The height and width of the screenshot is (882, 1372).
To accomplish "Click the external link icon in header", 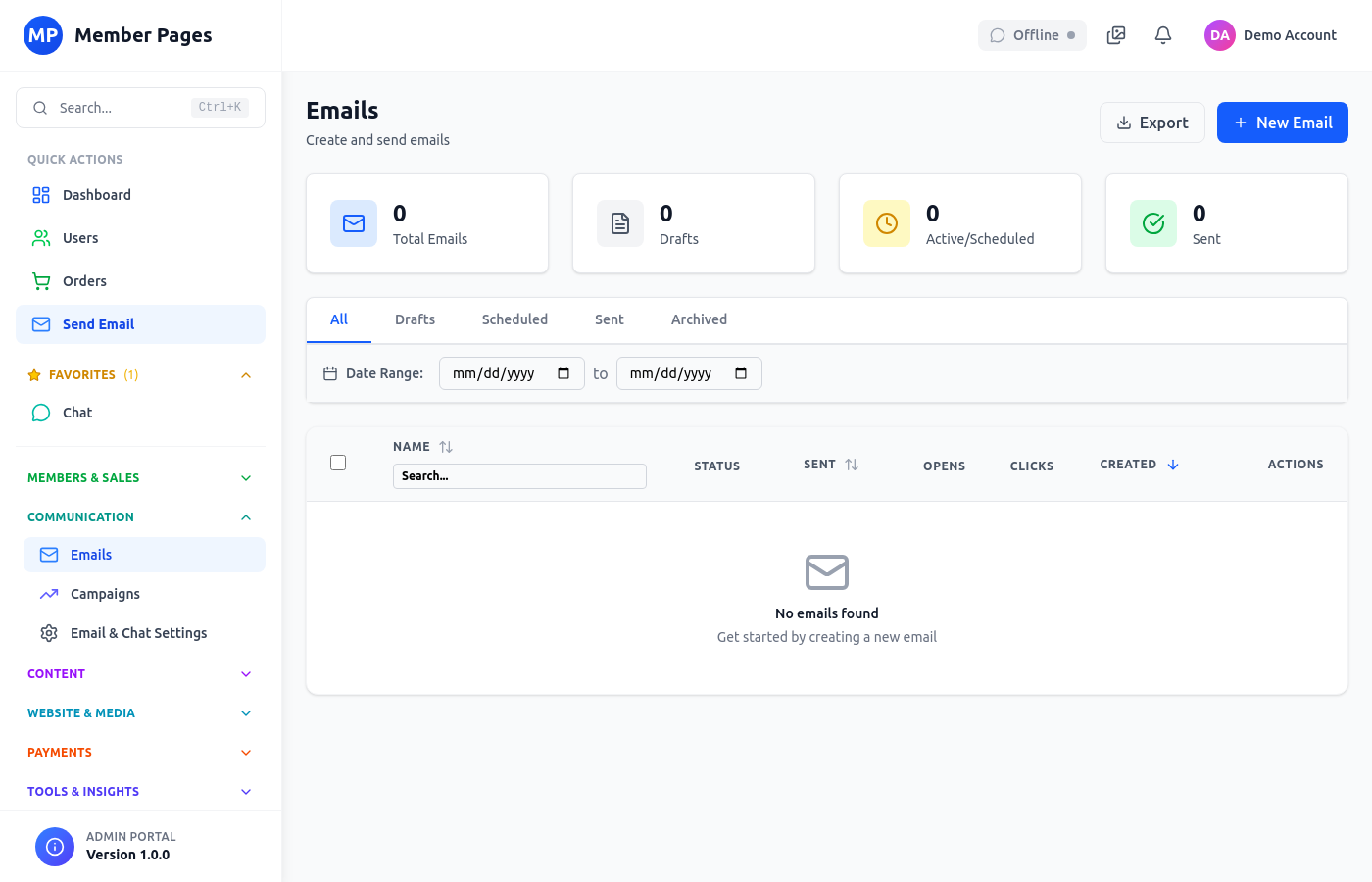I will [x=1115, y=34].
